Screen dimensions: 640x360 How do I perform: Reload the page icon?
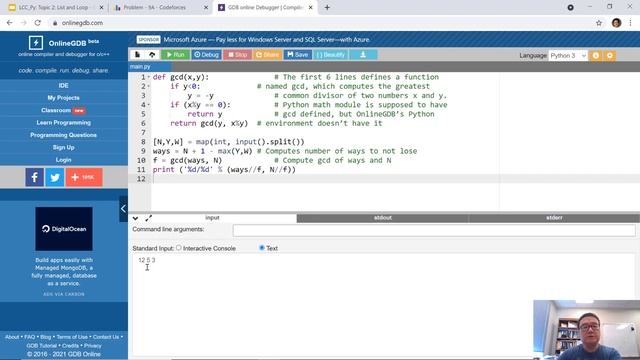tap(38, 23)
